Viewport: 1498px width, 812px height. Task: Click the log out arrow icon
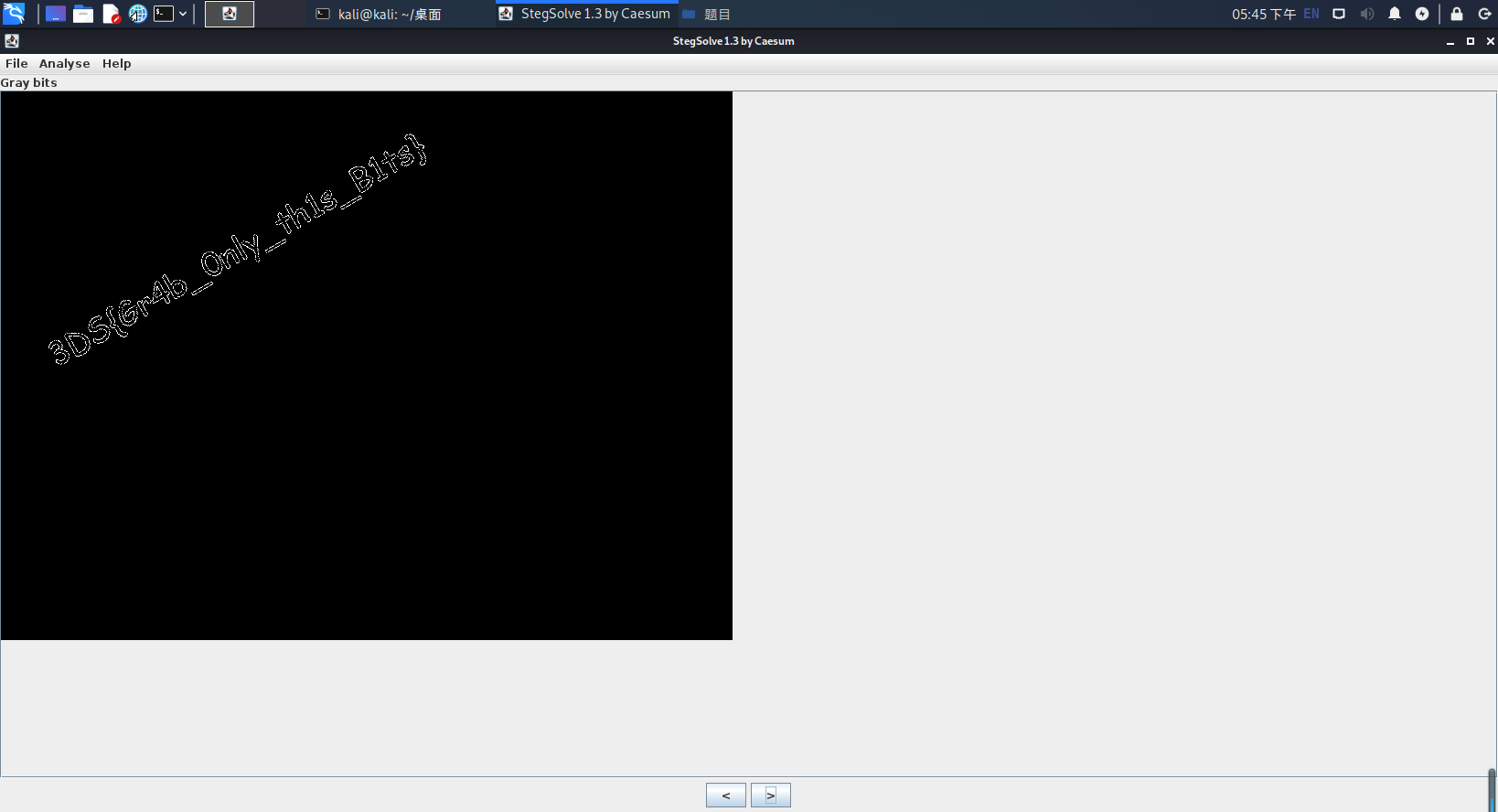pos(1484,14)
